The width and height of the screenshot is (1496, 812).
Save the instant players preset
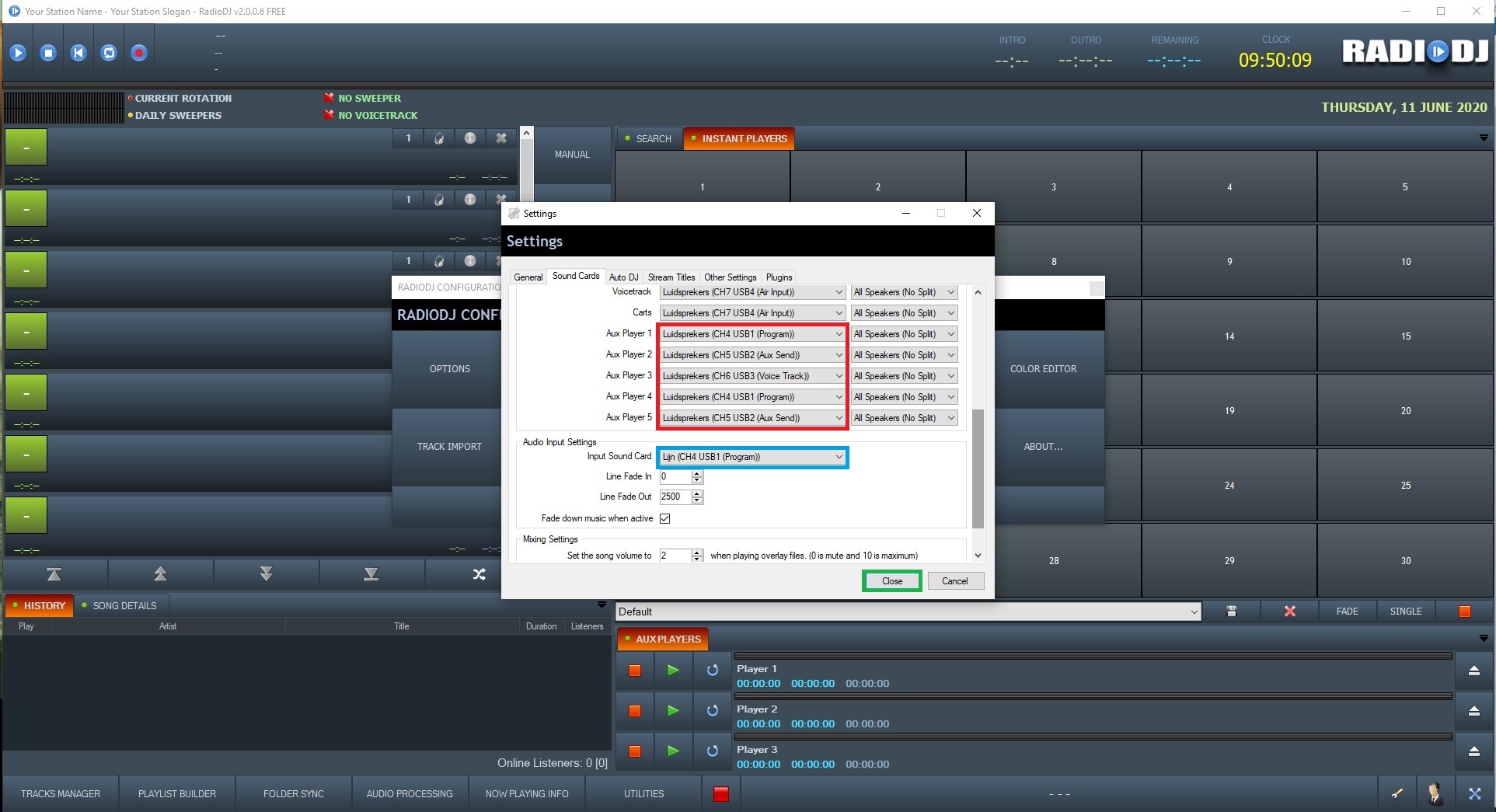pos(1231,612)
